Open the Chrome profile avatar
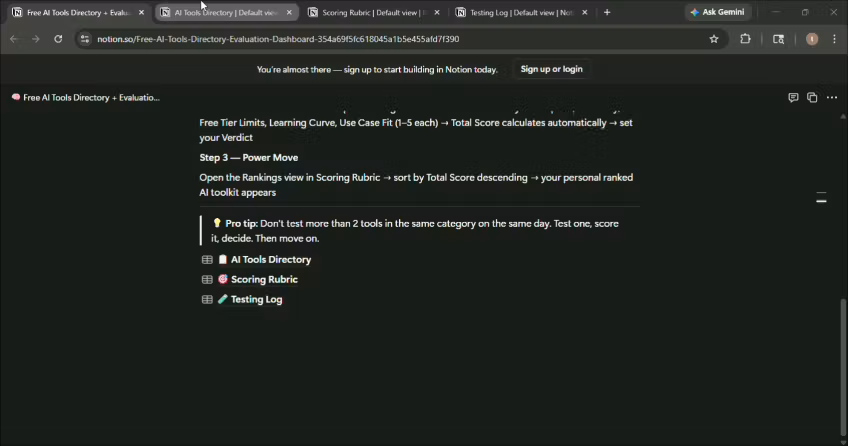 [812, 39]
